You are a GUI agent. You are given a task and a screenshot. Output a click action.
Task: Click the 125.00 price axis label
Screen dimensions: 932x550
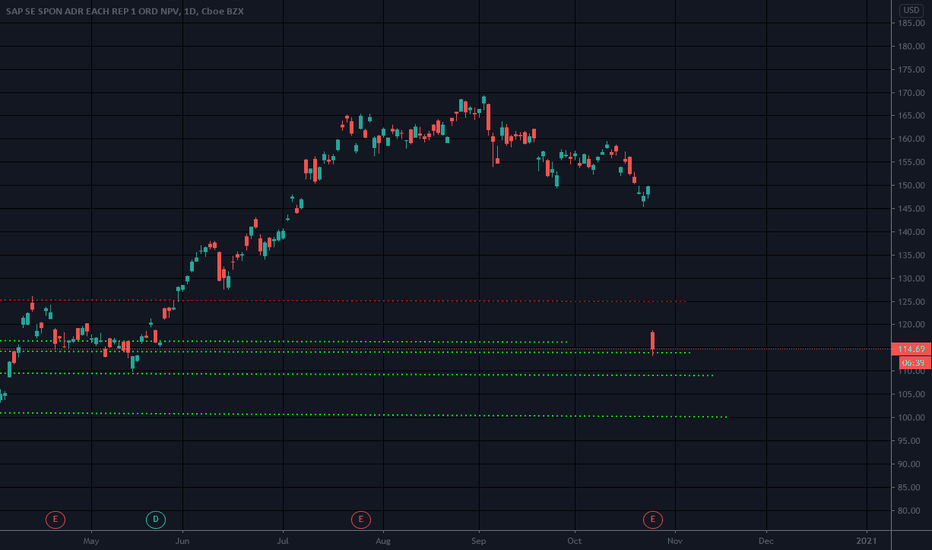[x=911, y=301]
